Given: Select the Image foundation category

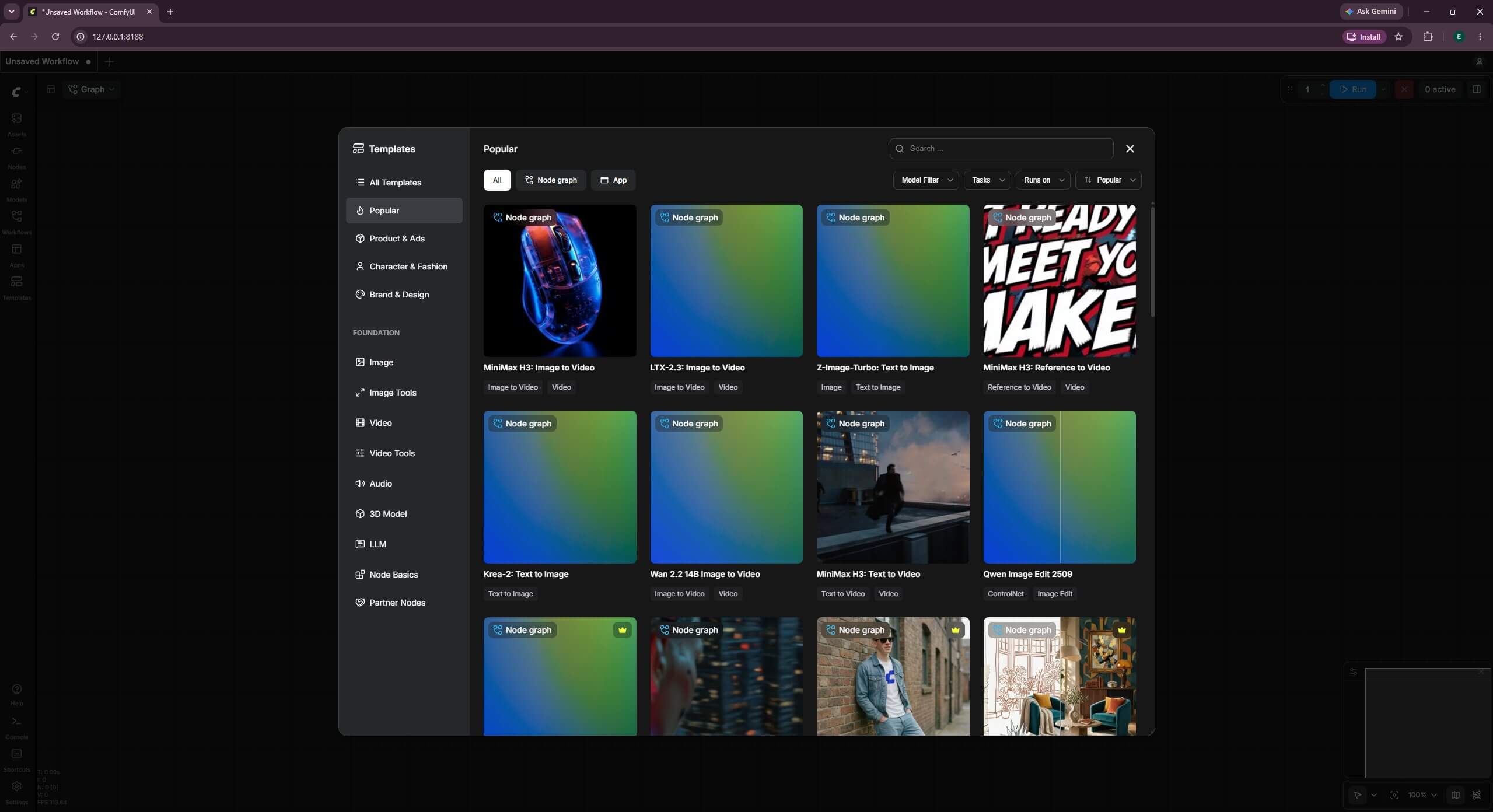Looking at the screenshot, I should [x=404, y=362].
